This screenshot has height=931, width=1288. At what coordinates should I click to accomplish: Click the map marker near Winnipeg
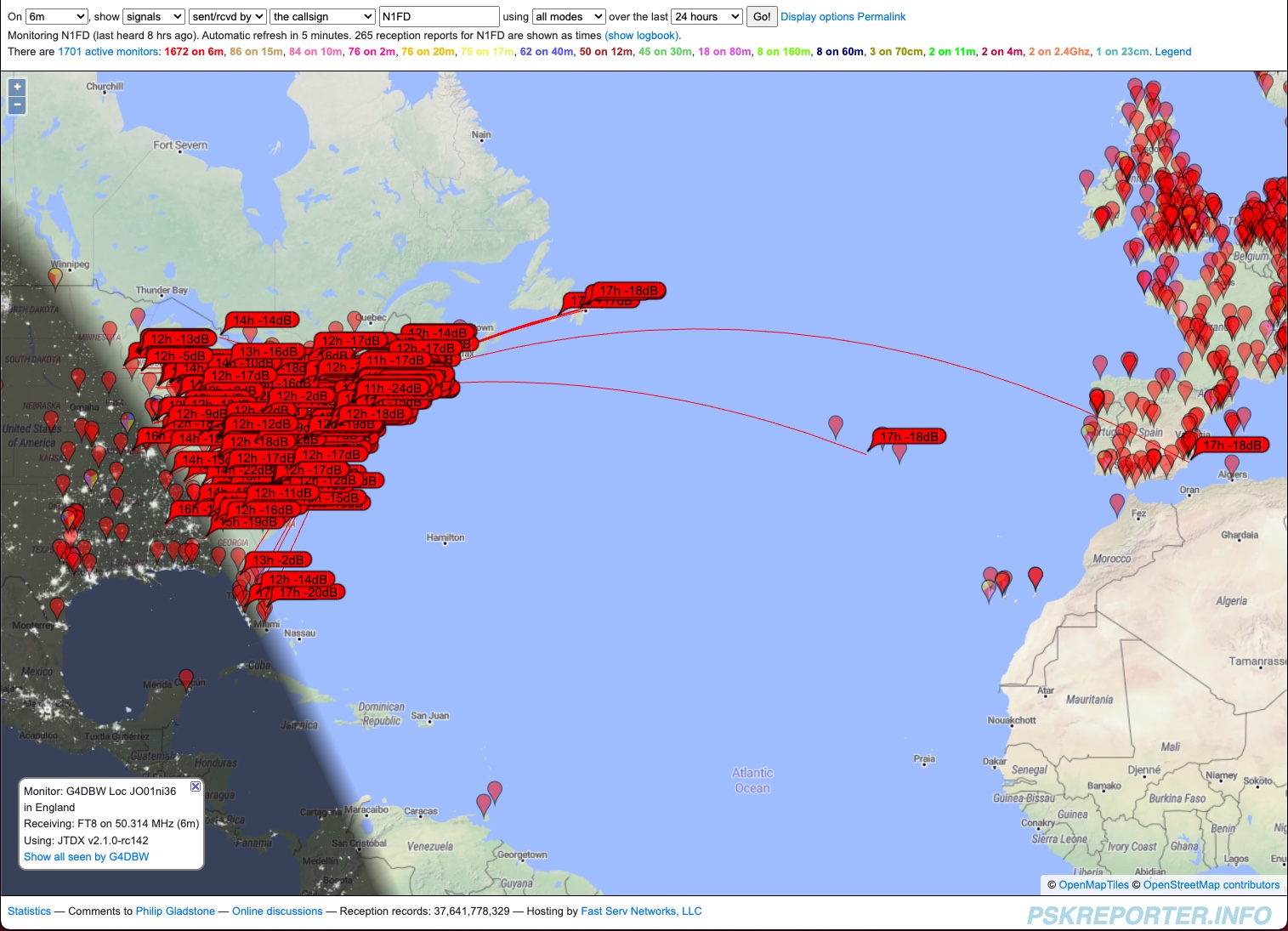[55, 276]
